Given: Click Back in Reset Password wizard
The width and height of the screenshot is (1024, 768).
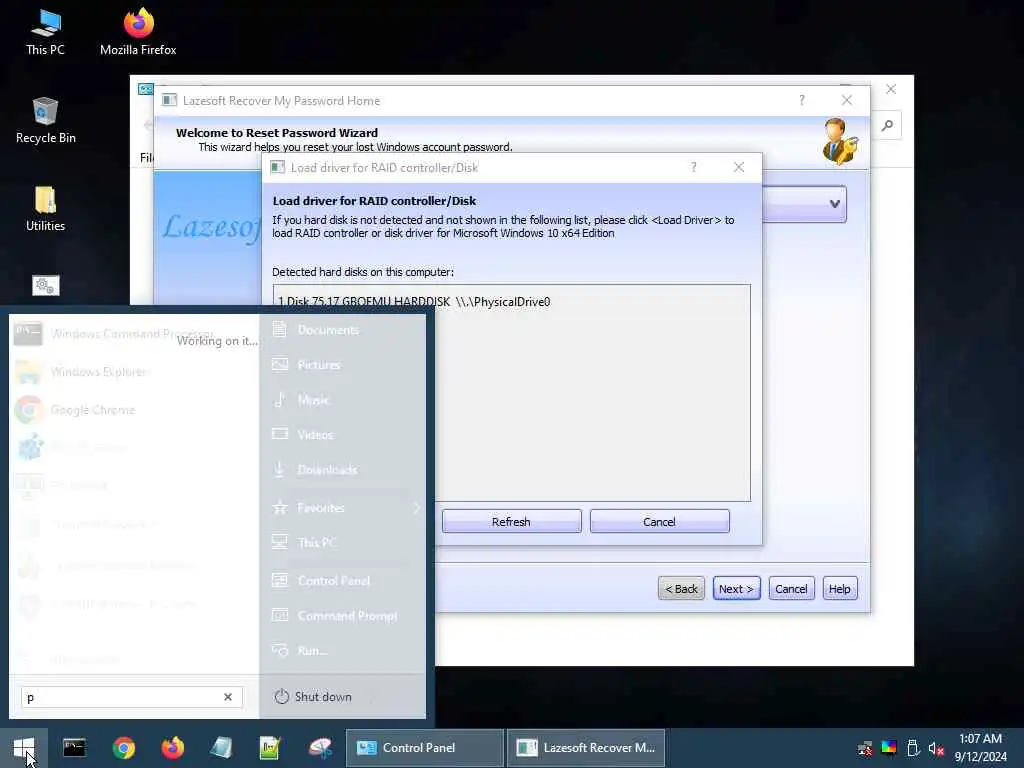Looking at the screenshot, I should (681, 588).
